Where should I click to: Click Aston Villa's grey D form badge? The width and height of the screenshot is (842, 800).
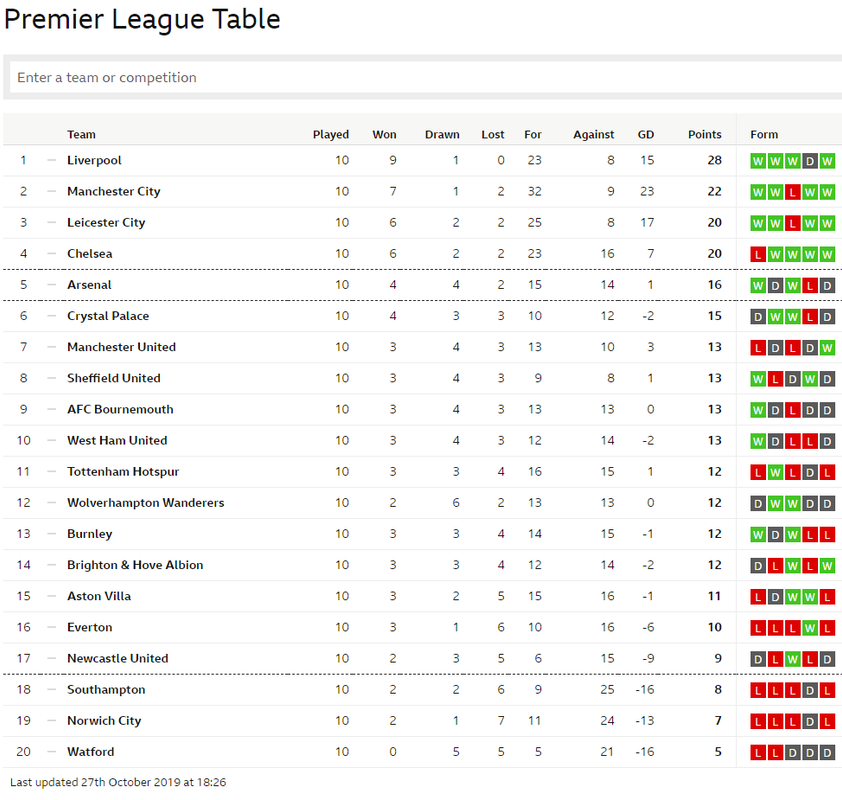coord(775,597)
